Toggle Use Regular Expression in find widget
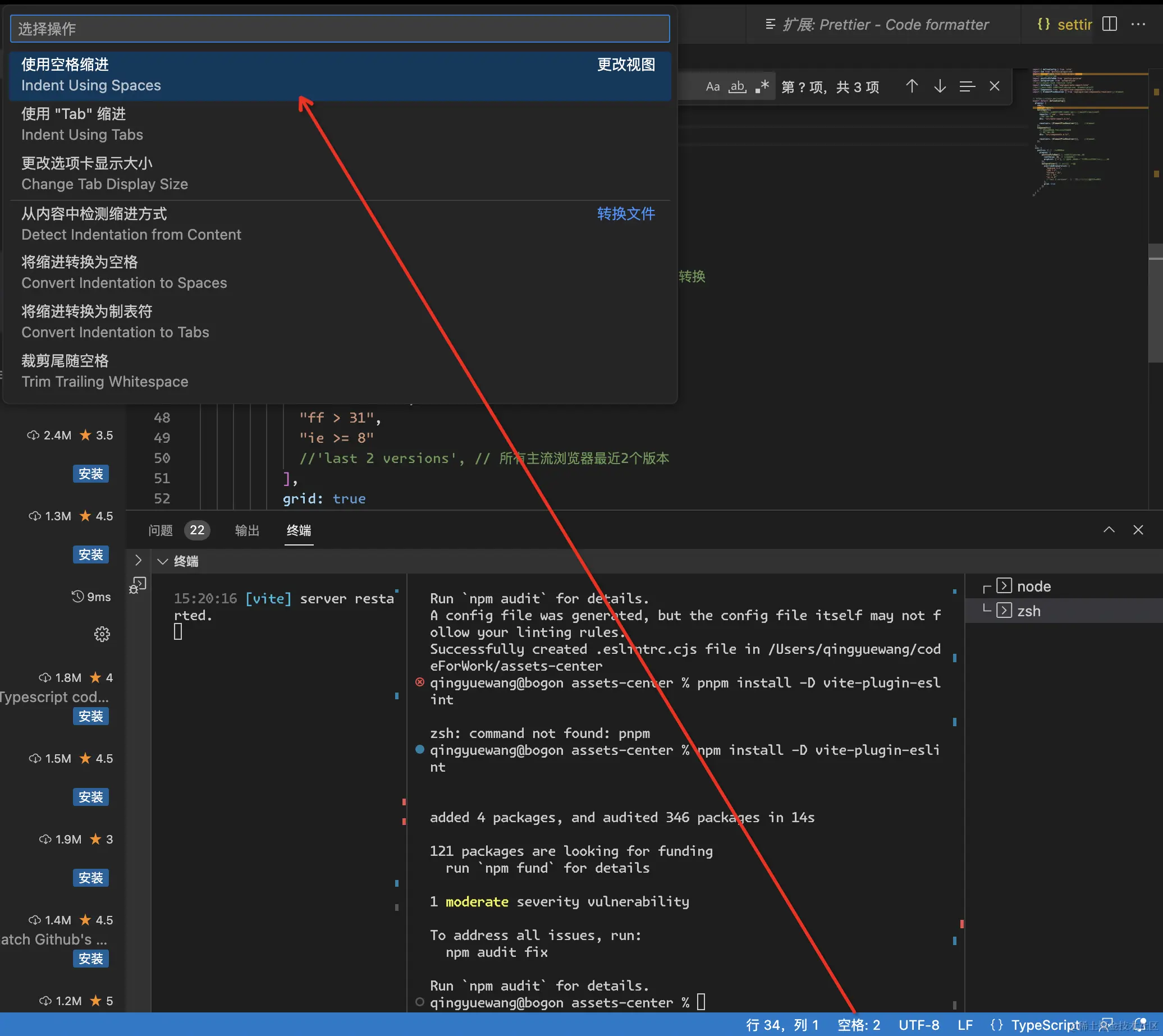Viewport: 1163px width, 1036px height. click(762, 86)
